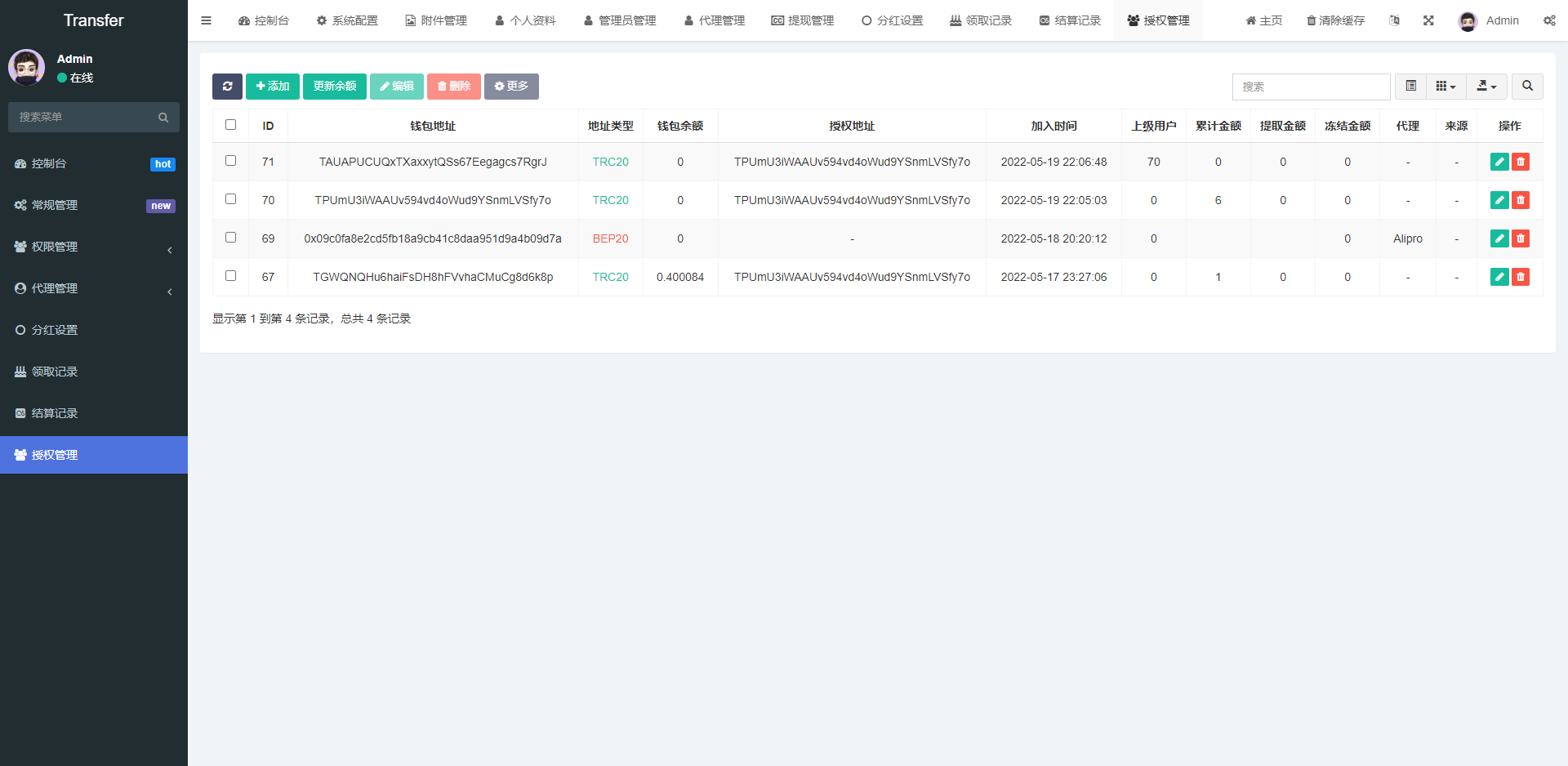The width and height of the screenshot is (1568, 766).
Task: Click the fullscreen expand icon
Action: click(x=1428, y=20)
